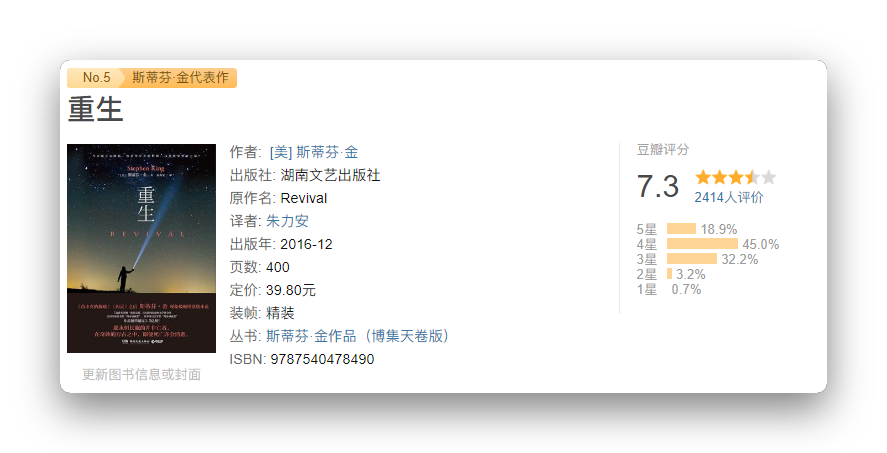Click the 18.9% percentage
This screenshot has width=887, height=453.
click(719, 229)
